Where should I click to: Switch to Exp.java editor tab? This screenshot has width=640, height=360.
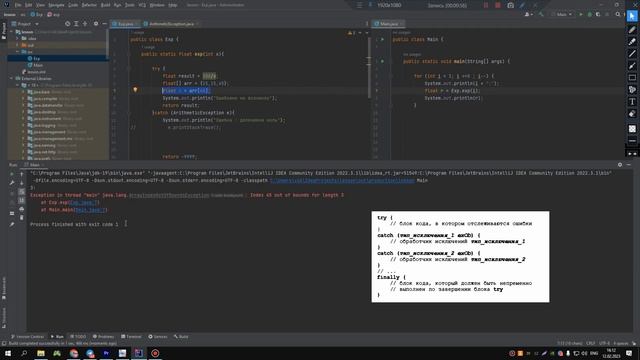point(125,24)
